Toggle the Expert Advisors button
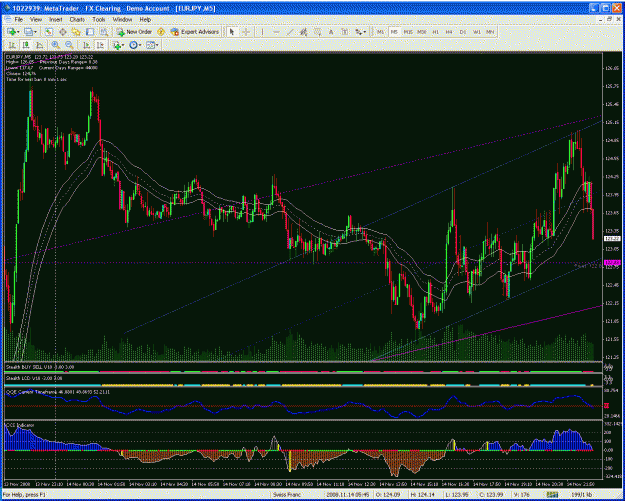 pyautogui.click(x=195, y=32)
